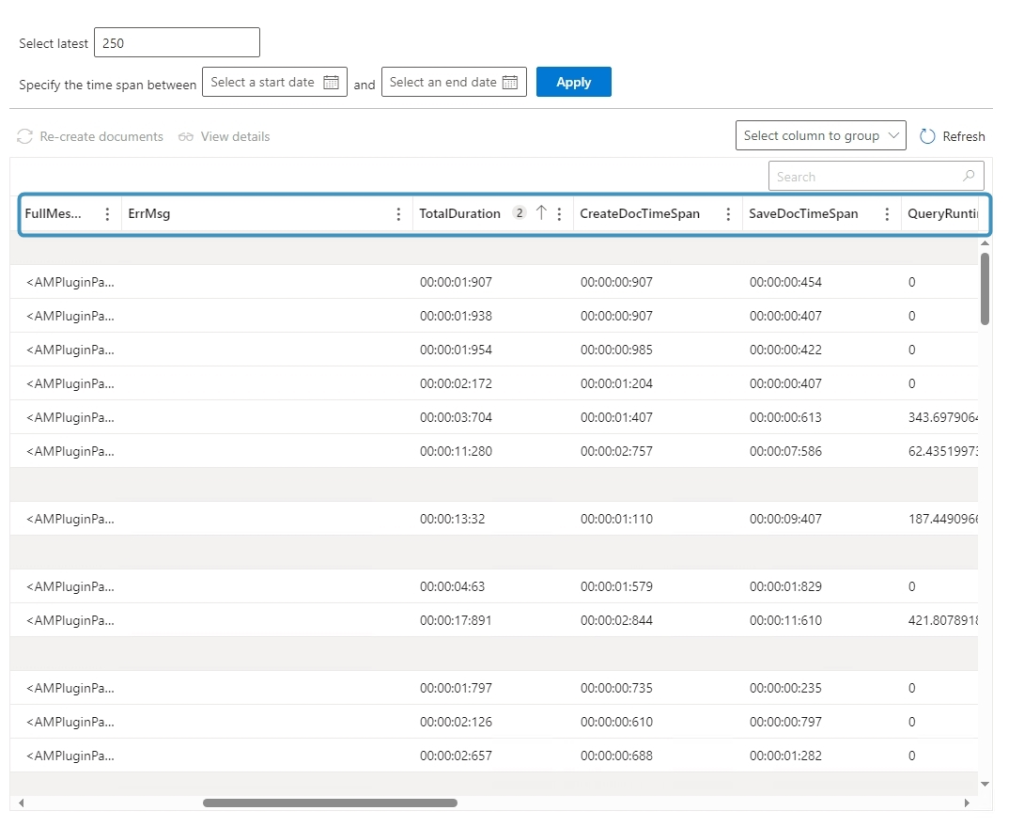This screenshot has height=826, width=1024.
Task: Click the horizontal scrollbar right arrow
Action: pyautogui.click(x=967, y=802)
